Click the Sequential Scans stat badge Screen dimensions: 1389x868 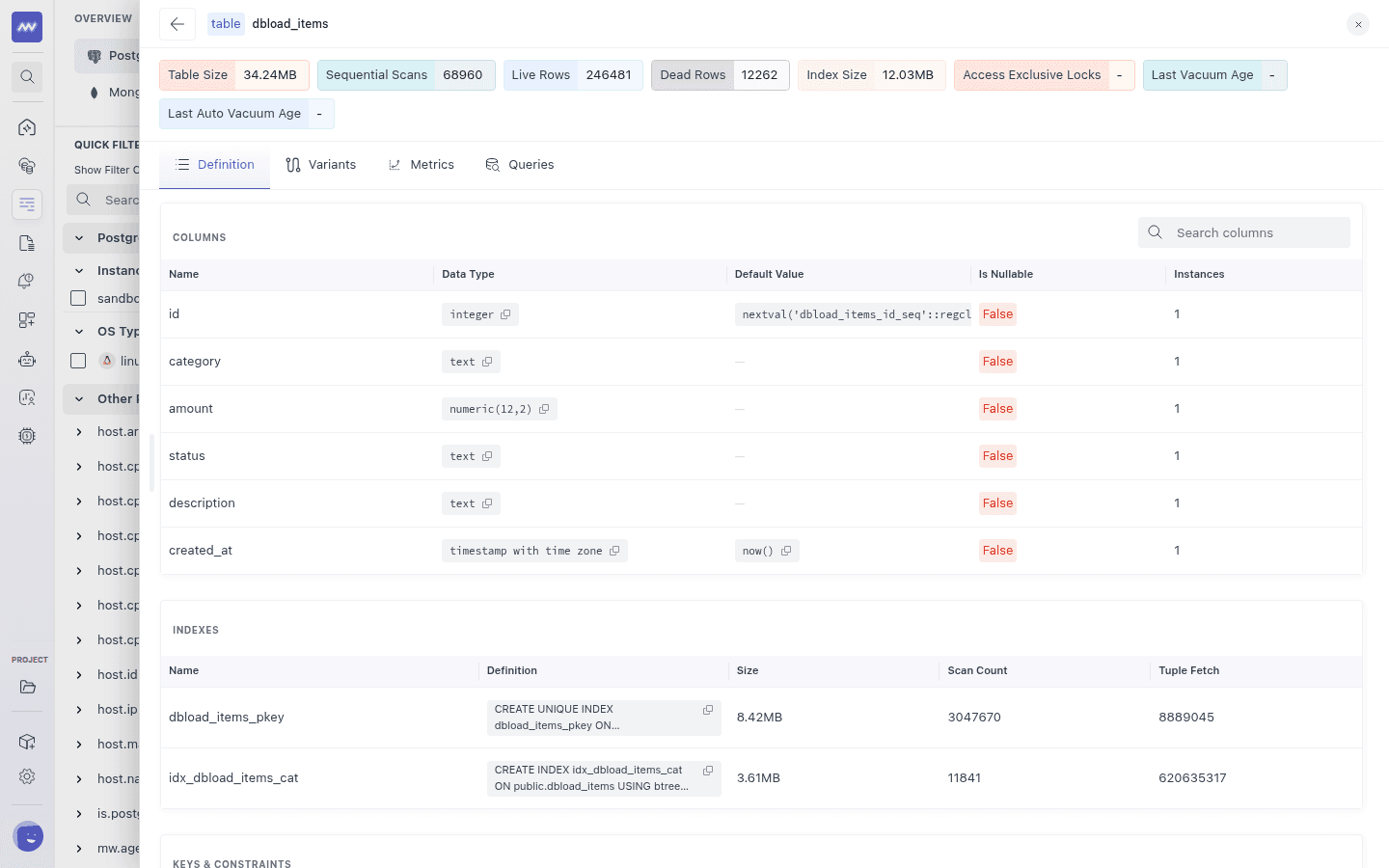click(x=406, y=75)
